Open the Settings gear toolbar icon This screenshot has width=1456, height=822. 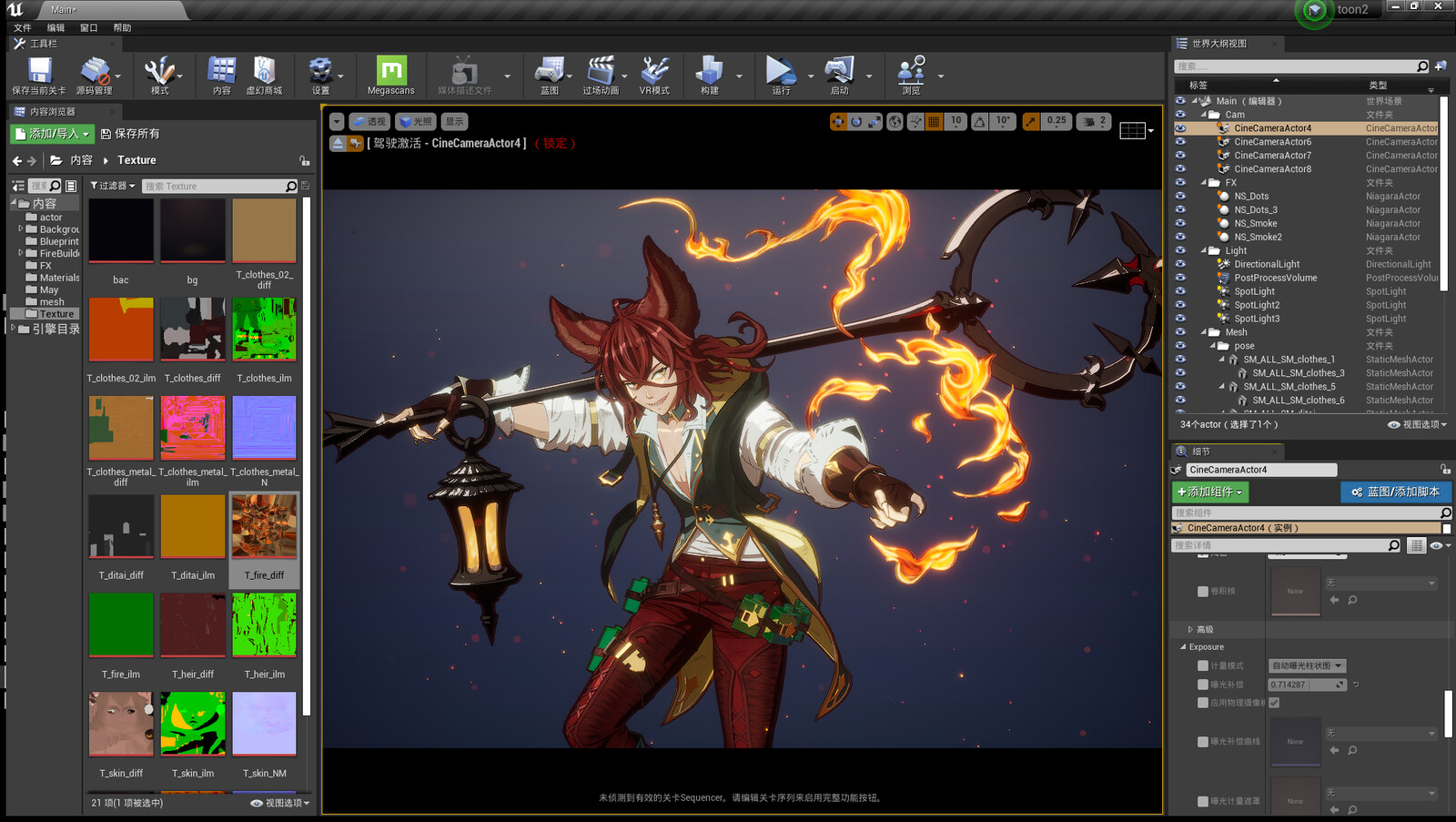point(320,75)
